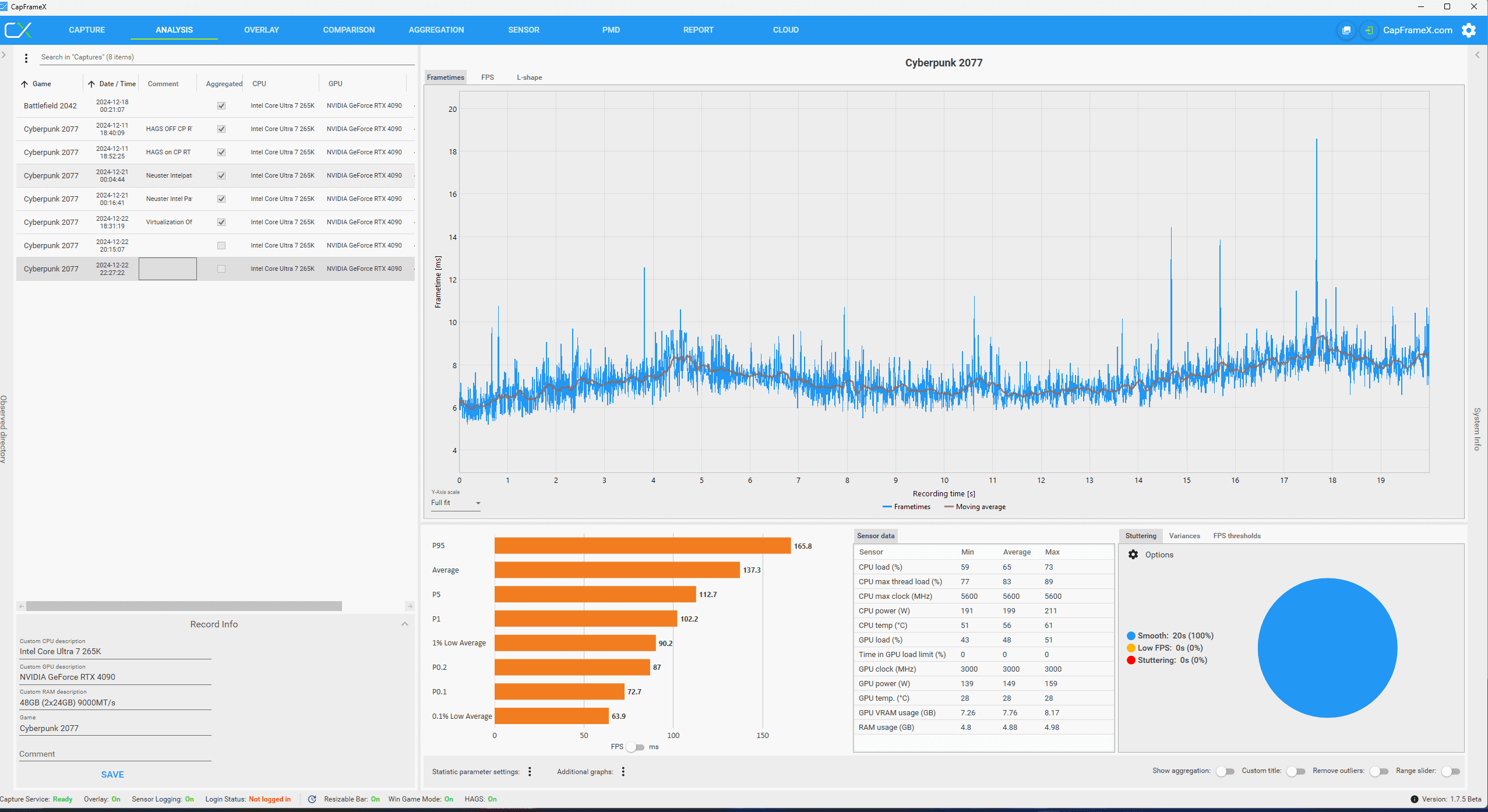Open Statistic parameter settings three-dot menu
The image size is (1488, 812).
(530, 772)
